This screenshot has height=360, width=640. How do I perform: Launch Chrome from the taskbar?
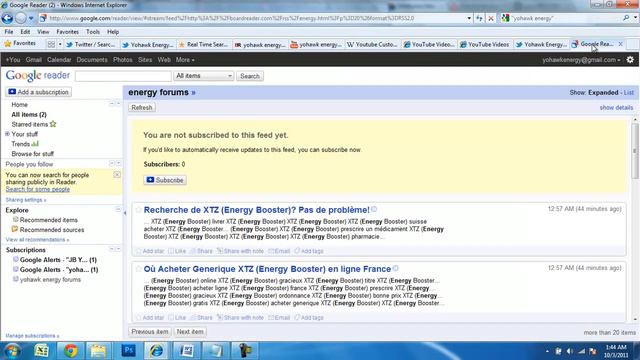tap(71, 351)
